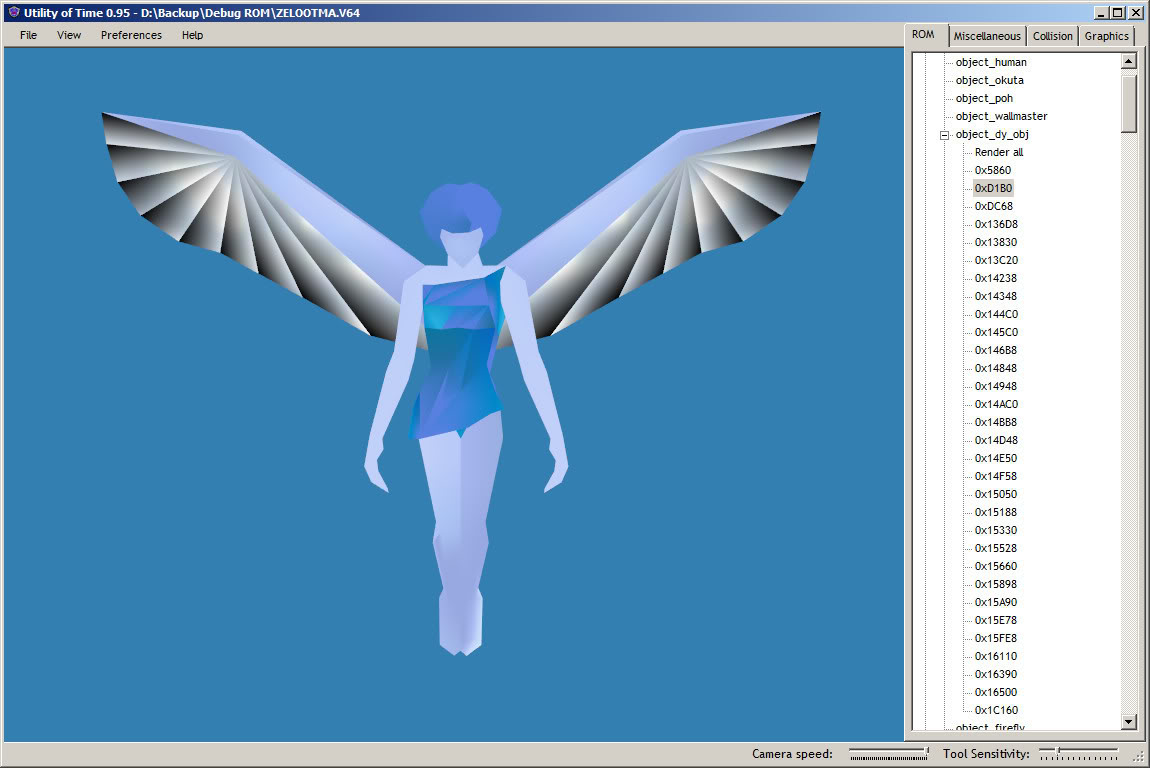Select the object_dy_obj entry
This screenshot has height=768, width=1150.
pyautogui.click(x=992, y=134)
